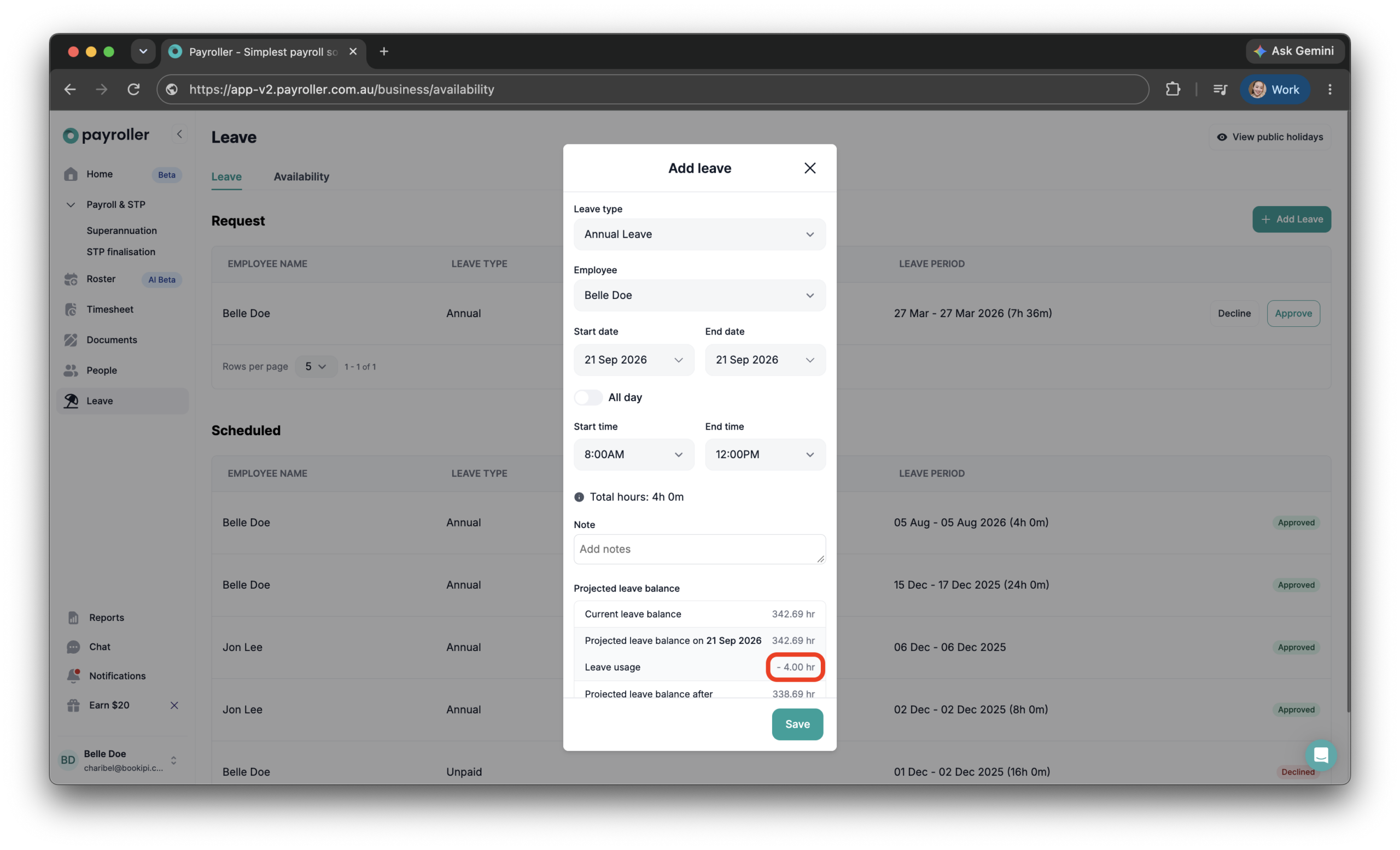Open the Employee dropdown showing Belle Doe
1400x850 pixels.
click(699, 295)
